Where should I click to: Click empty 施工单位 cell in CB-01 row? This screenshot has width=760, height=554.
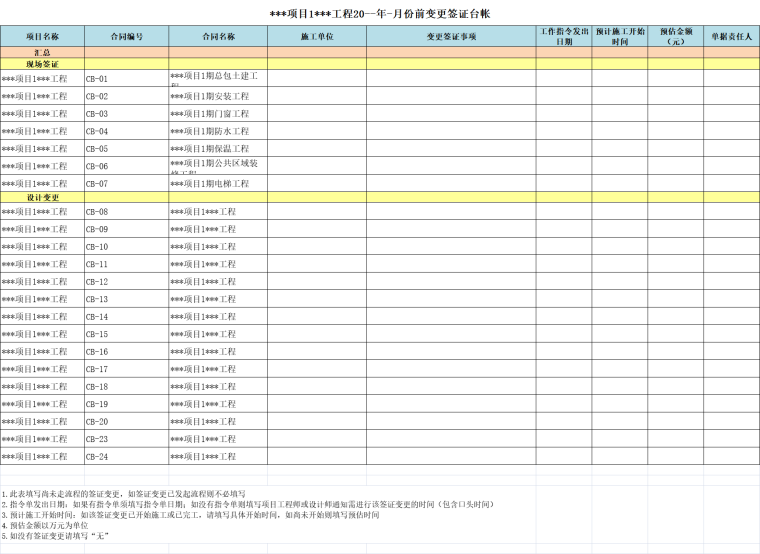tap(317, 79)
